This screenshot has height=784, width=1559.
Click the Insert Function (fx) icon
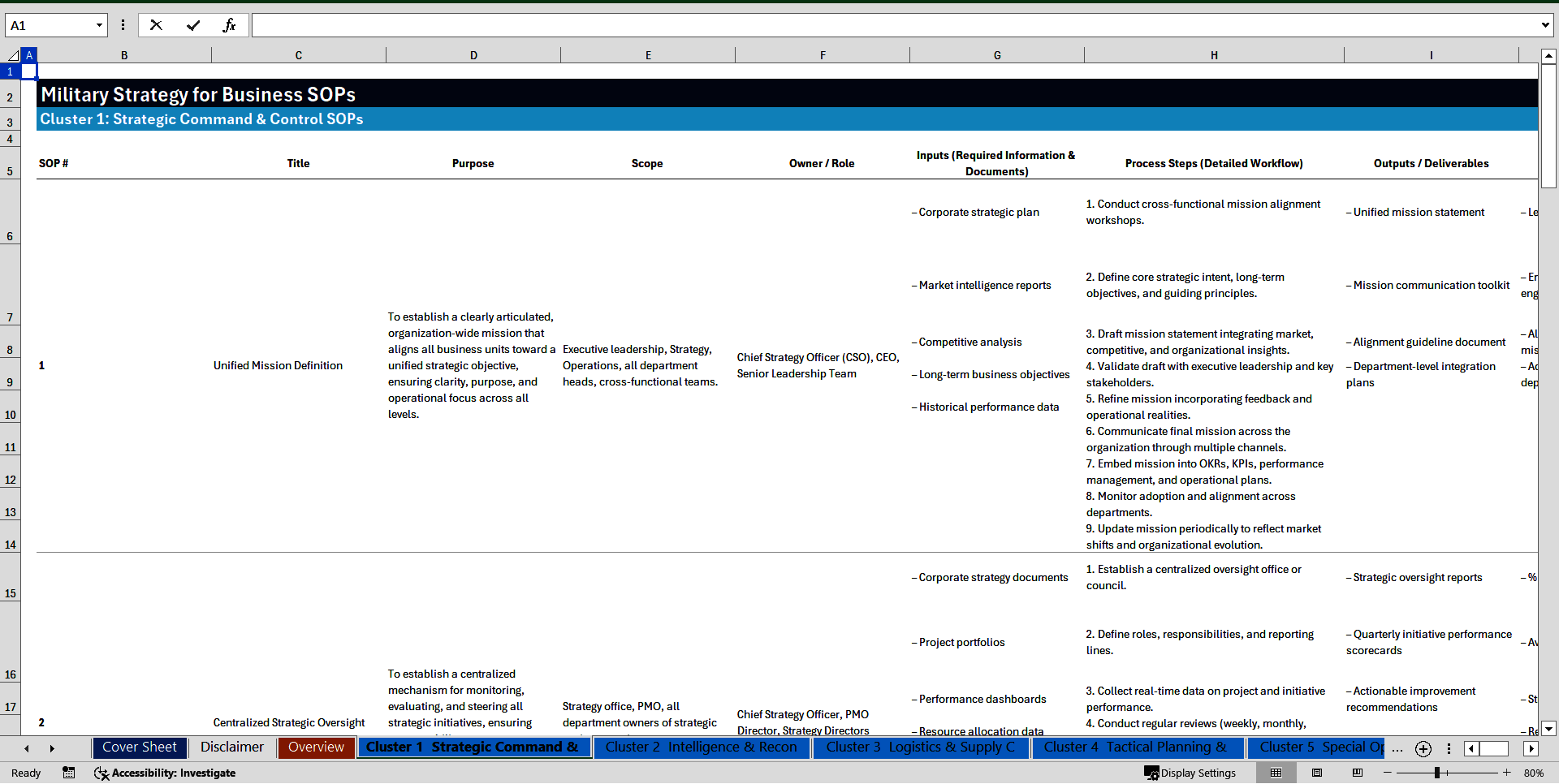[230, 24]
